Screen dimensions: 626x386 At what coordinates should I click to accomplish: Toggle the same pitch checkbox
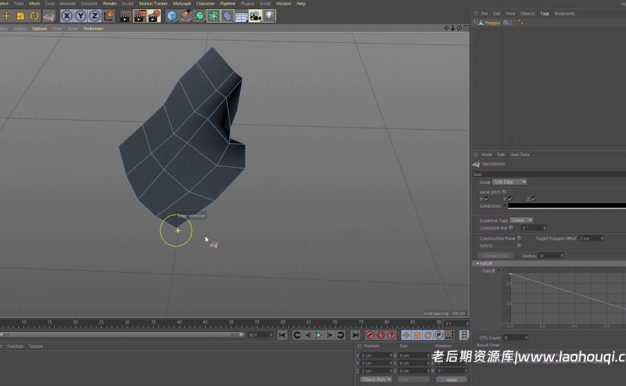(504, 192)
